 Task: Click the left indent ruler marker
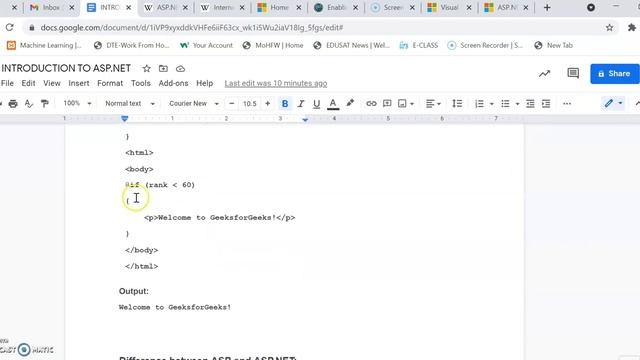[125, 119]
